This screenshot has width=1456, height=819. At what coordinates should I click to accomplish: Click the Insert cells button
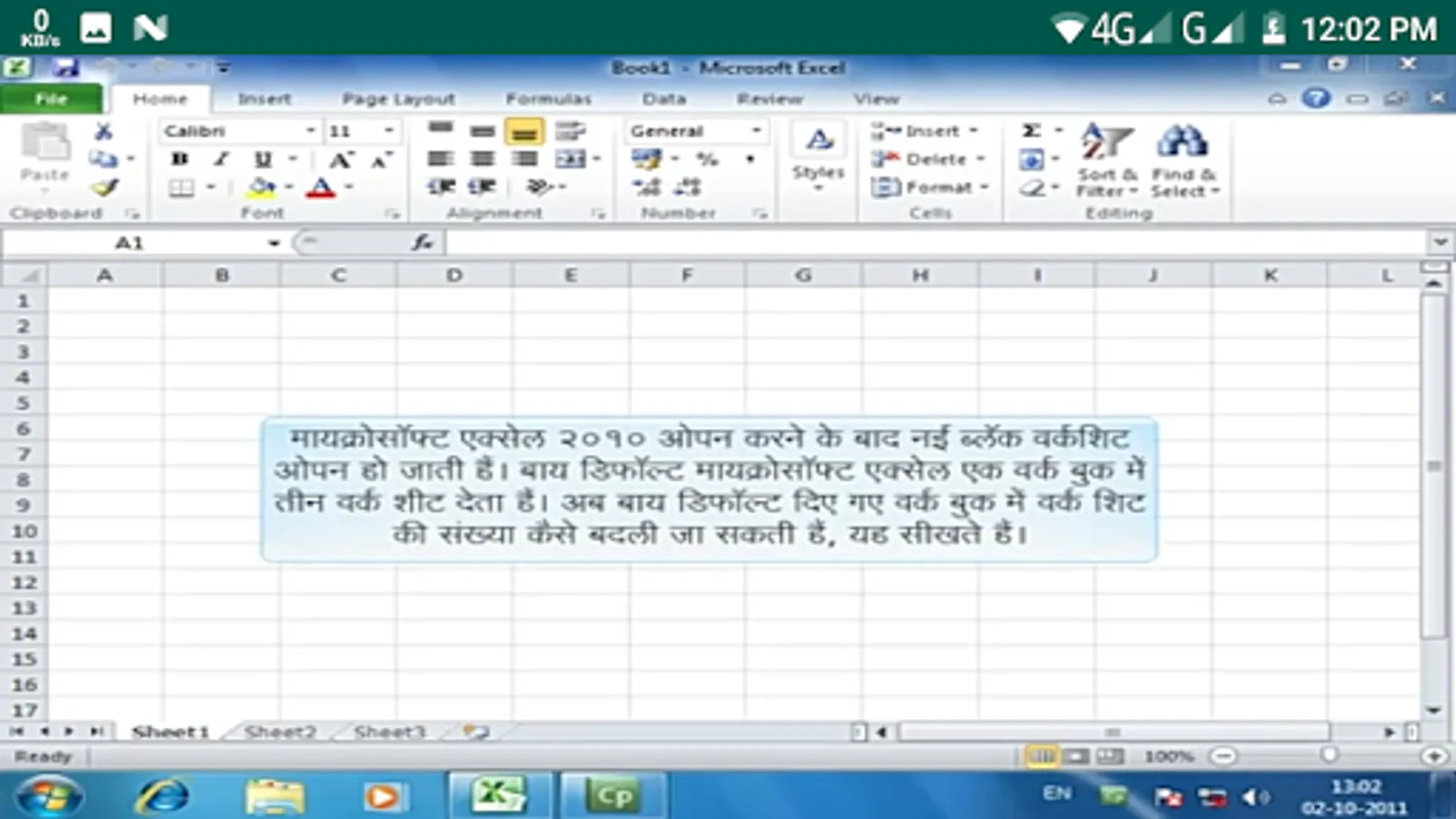point(925,131)
